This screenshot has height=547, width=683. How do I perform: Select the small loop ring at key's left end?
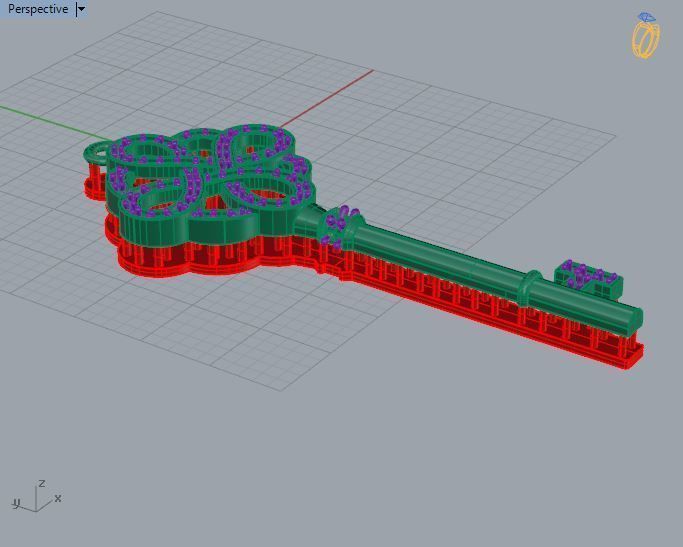click(x=97, y=152)
